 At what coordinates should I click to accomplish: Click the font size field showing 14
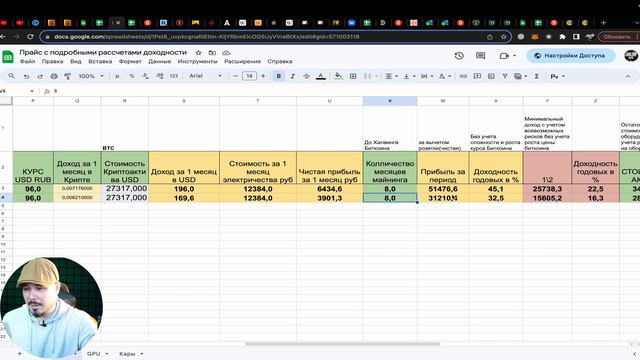tap(249, 76)
